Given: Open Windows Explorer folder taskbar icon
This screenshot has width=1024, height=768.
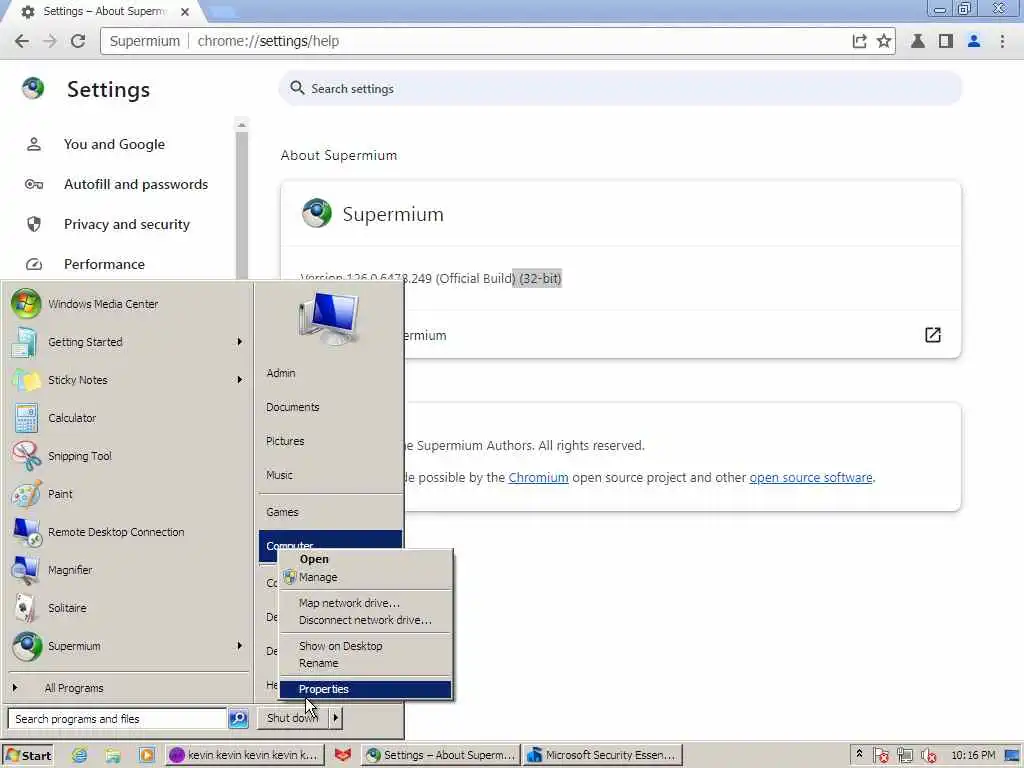Looking at the screenshot, I should pos(113,755).
